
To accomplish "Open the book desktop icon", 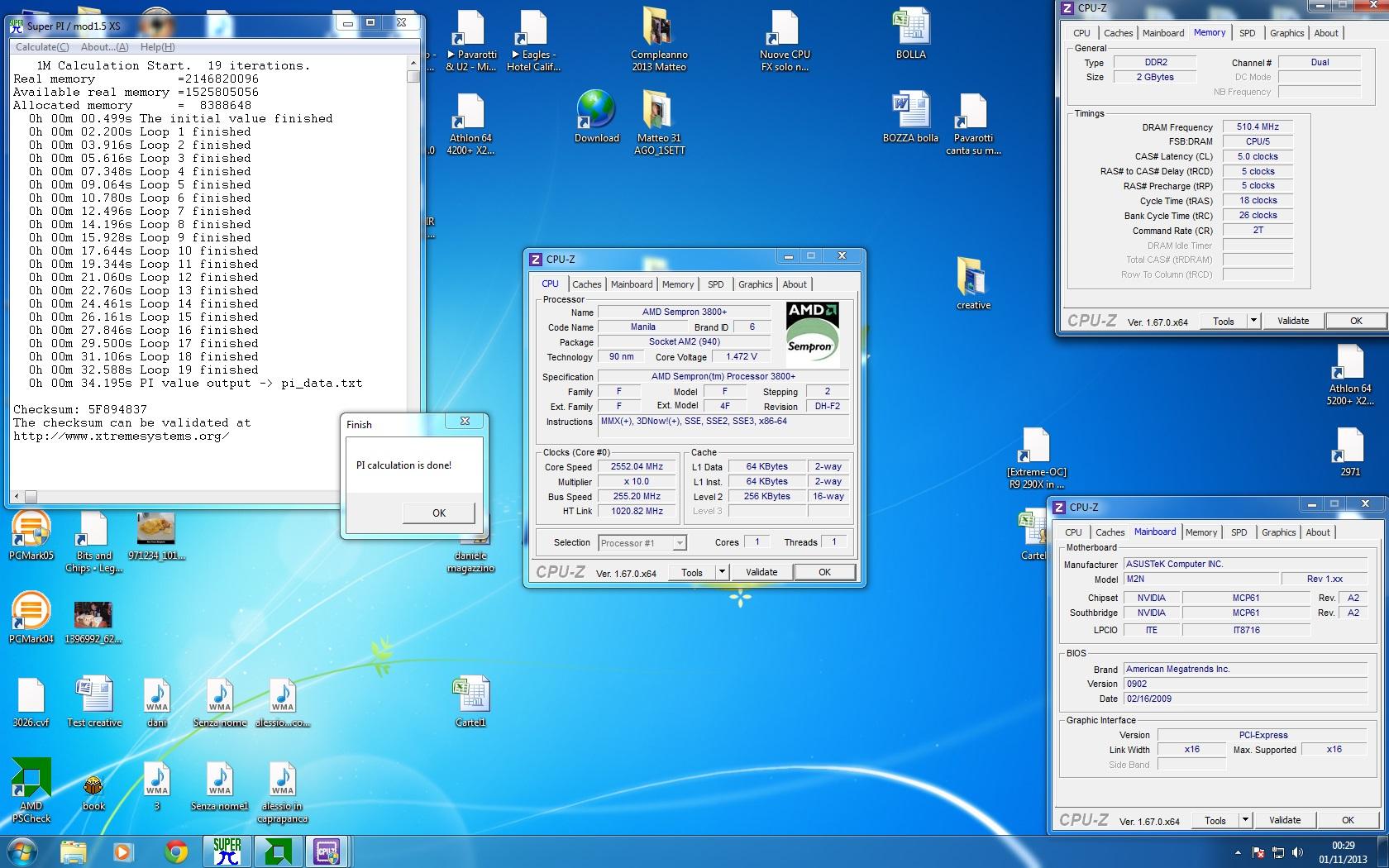I will [93, 792].
